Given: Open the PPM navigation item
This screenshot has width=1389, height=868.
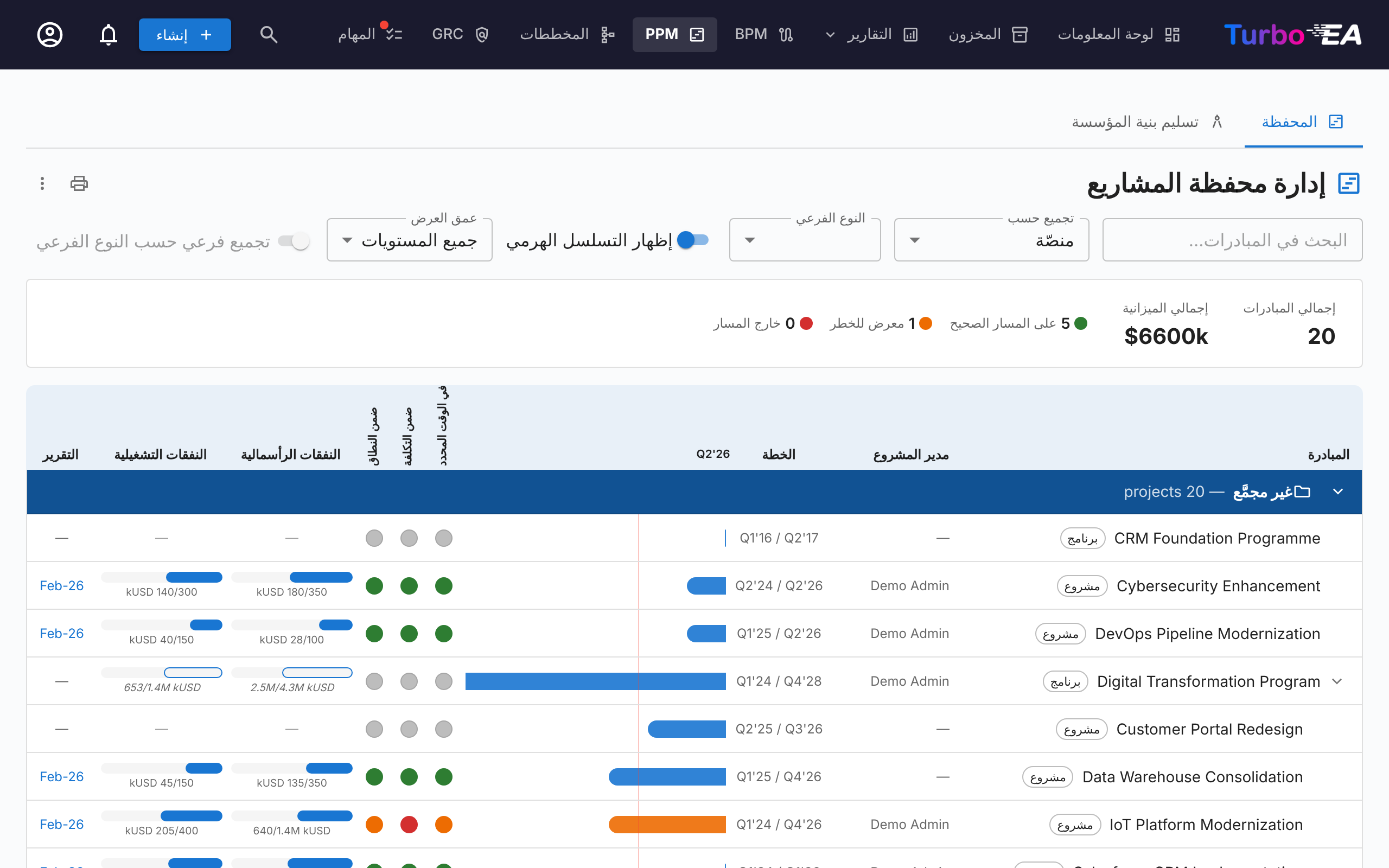Looking at the screenshot, I should (x=674, y=34).
